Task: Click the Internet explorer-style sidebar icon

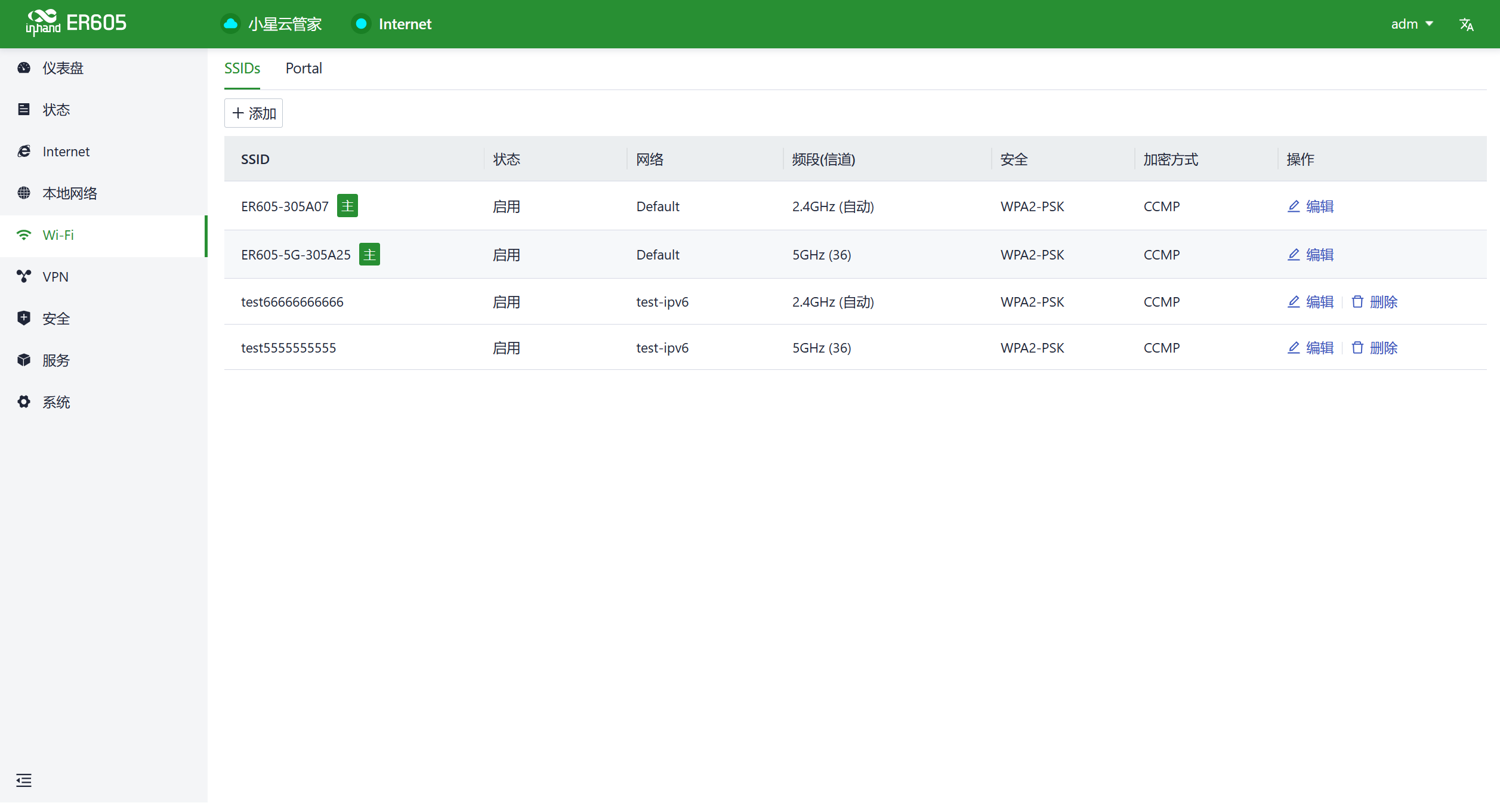Action: (x=24, y=151)
